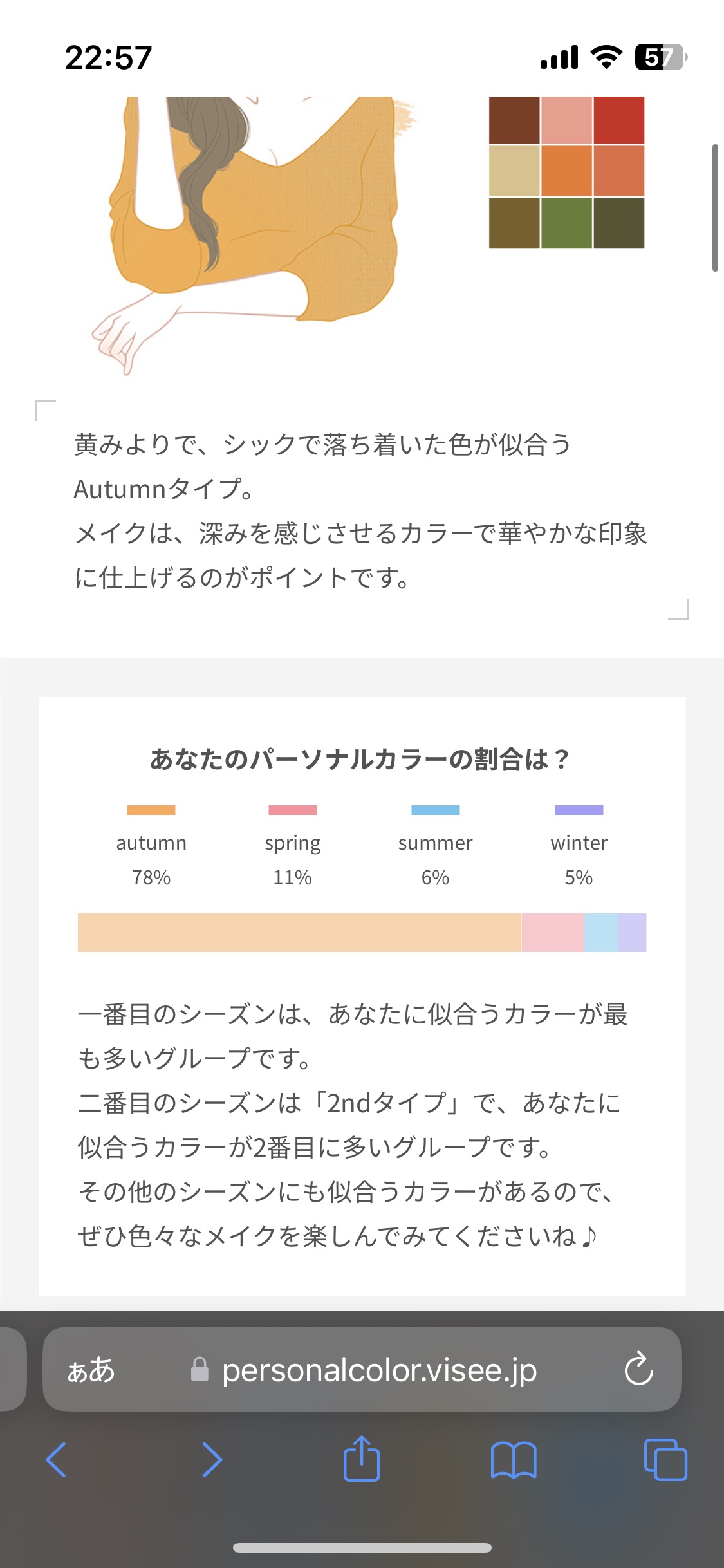The height and width of the screenshot is (1568, 724).
Task: Tap the Safari forward arrow
Action: pyautogui.click(x=212, y=1459)
